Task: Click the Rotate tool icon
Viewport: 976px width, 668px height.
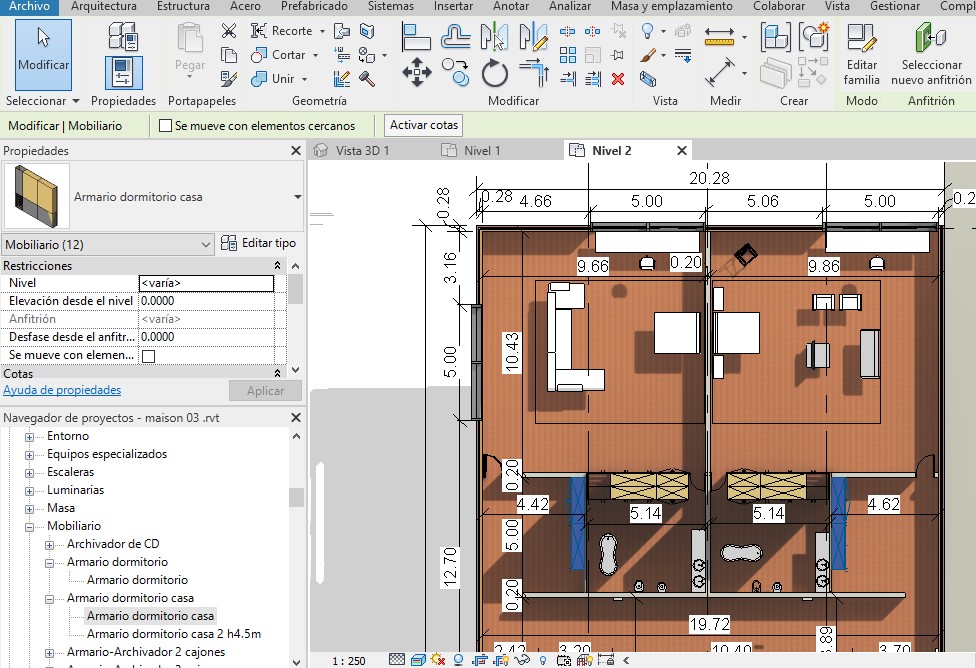Action: point(495,72)
